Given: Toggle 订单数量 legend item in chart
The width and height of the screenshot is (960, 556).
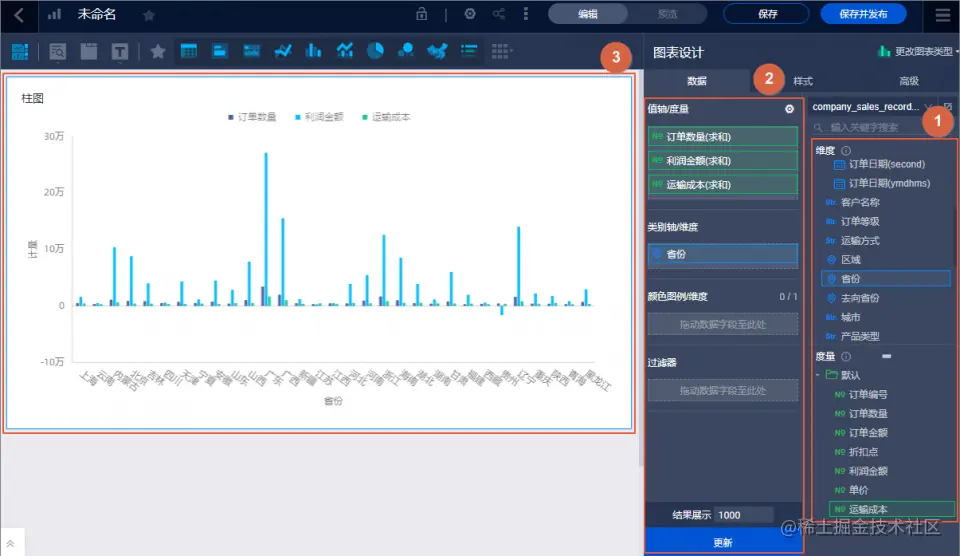Looking at the screenshot, I should [x=252, y=117].
